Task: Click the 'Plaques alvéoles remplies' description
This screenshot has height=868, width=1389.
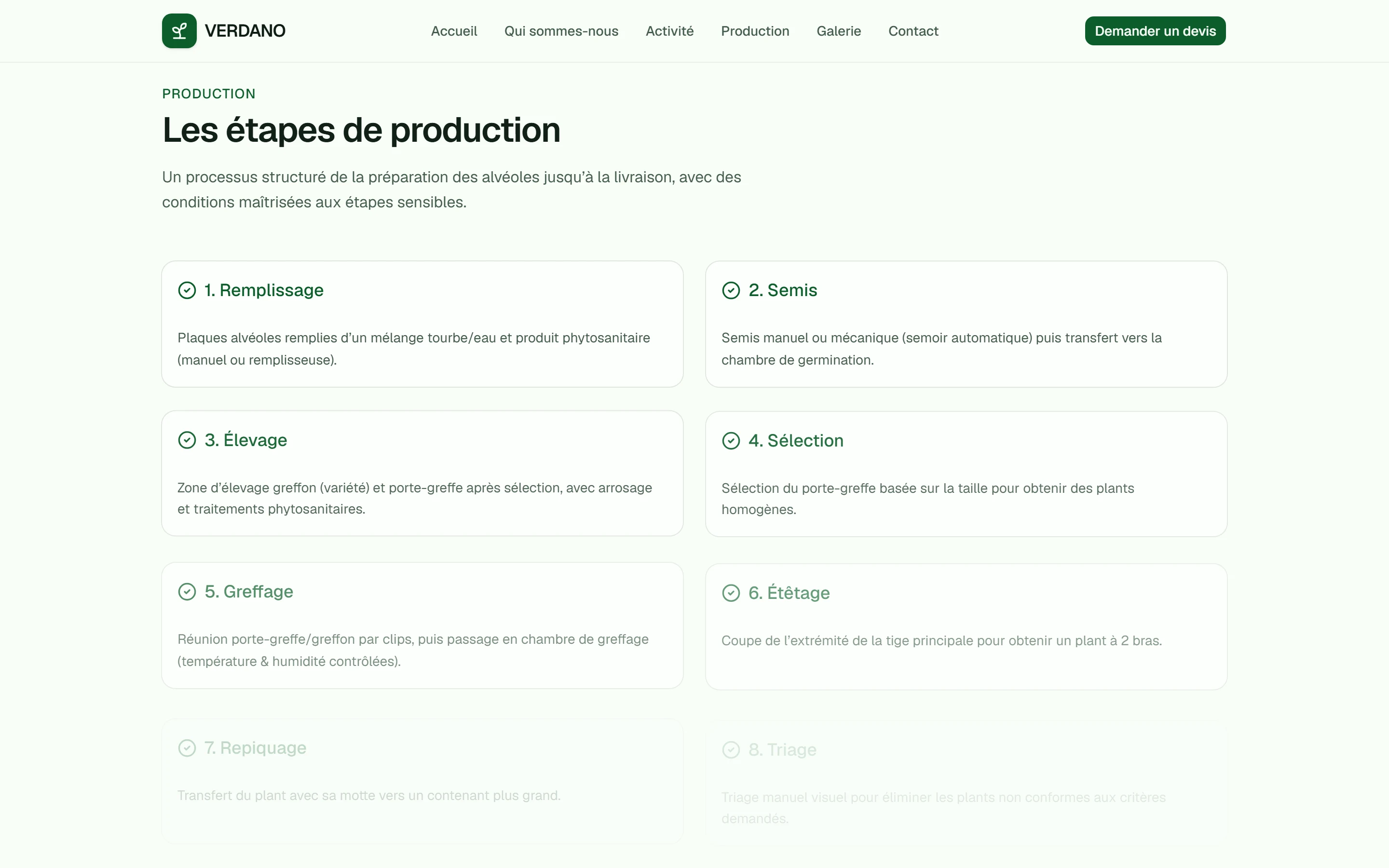Action: (x=414, y=349)
